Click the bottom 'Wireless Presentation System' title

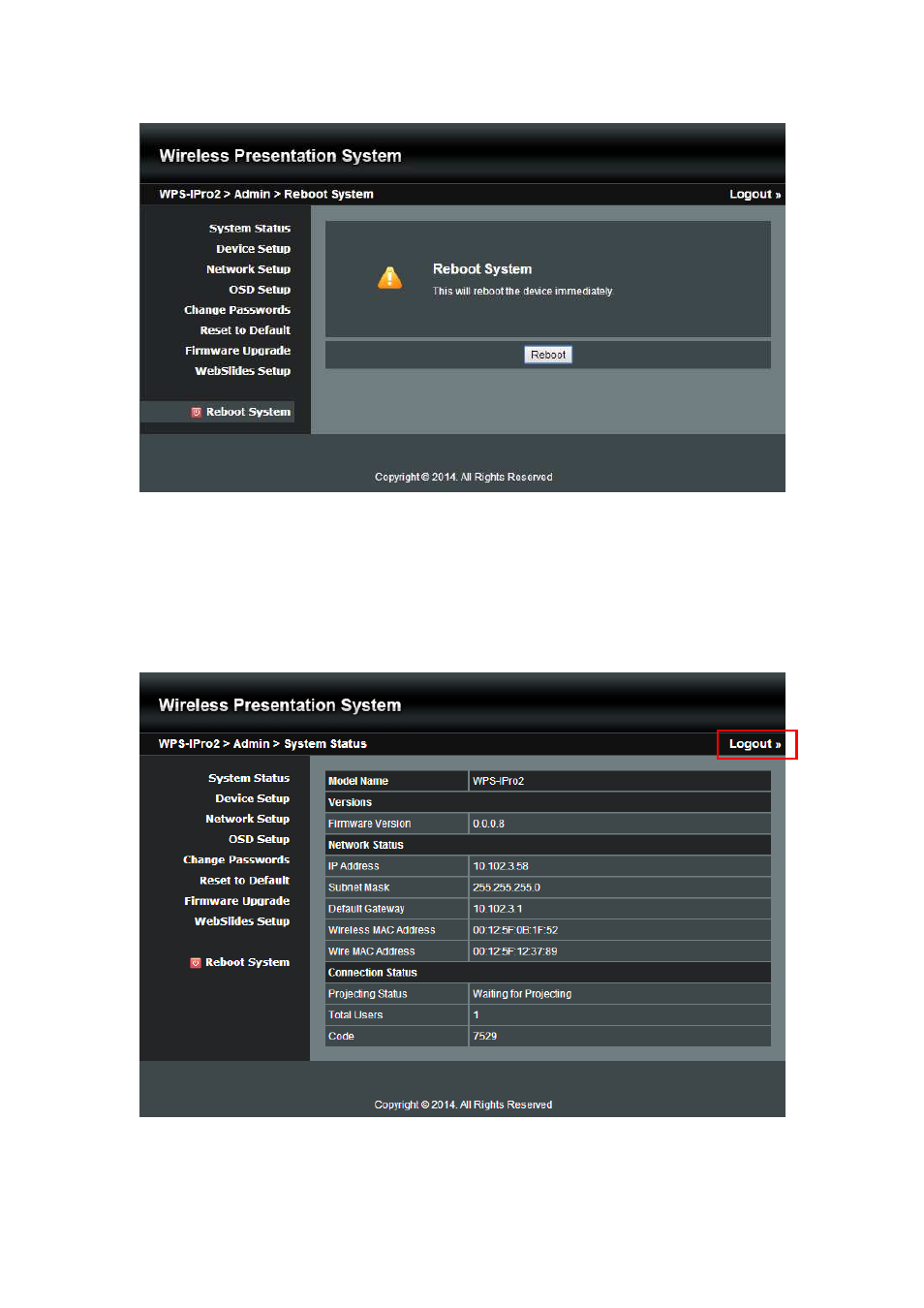pos(280,705)
